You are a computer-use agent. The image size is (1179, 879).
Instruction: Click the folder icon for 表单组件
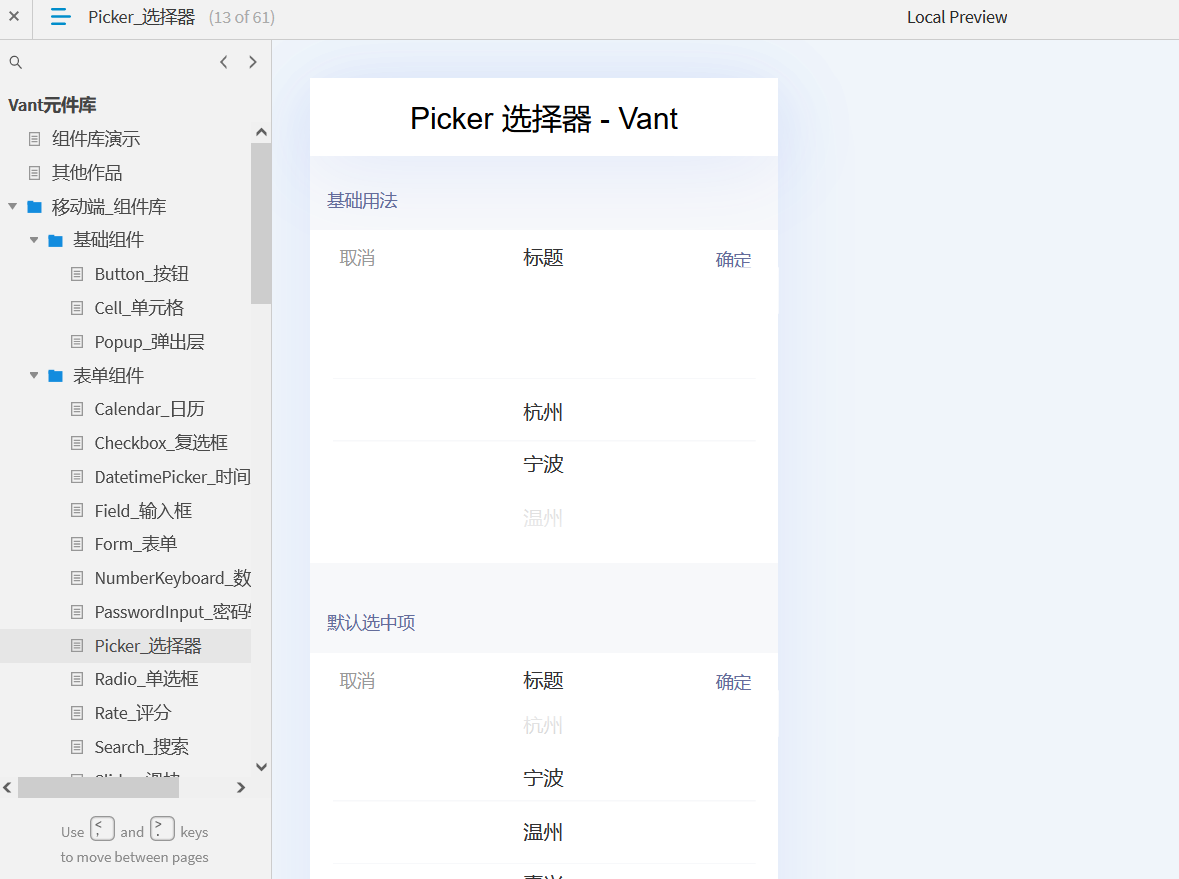[x=56, y=376]
